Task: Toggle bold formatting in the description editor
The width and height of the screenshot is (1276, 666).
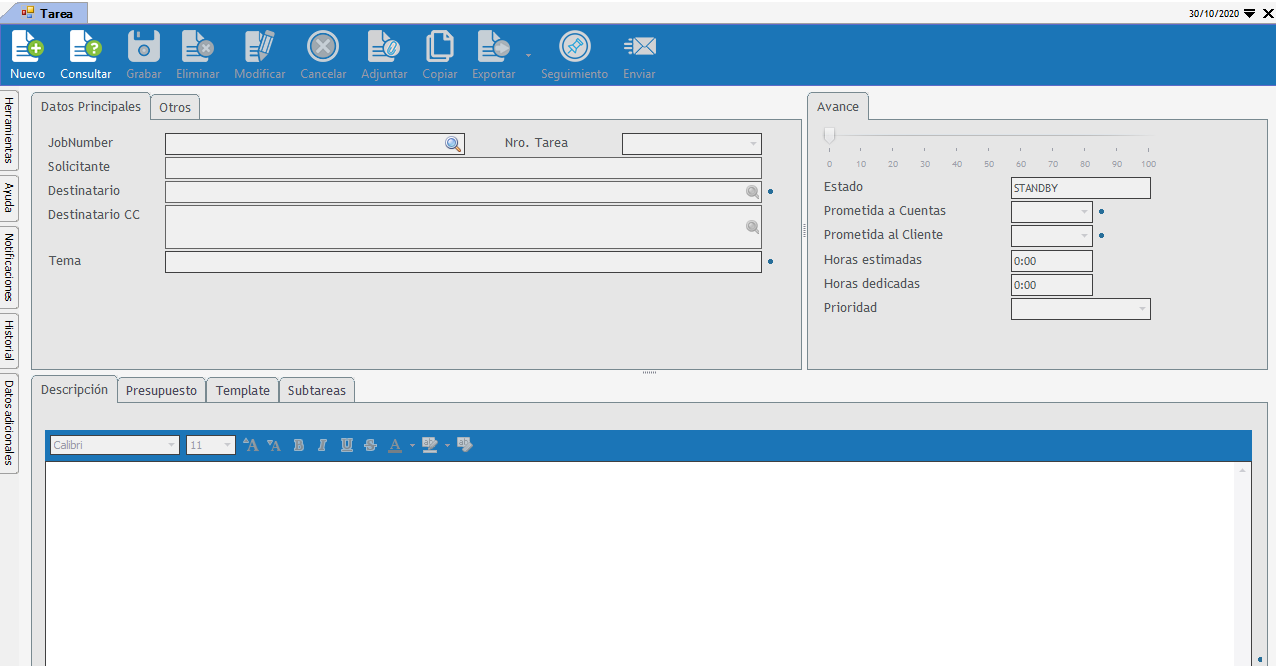Action: point(298,446)
